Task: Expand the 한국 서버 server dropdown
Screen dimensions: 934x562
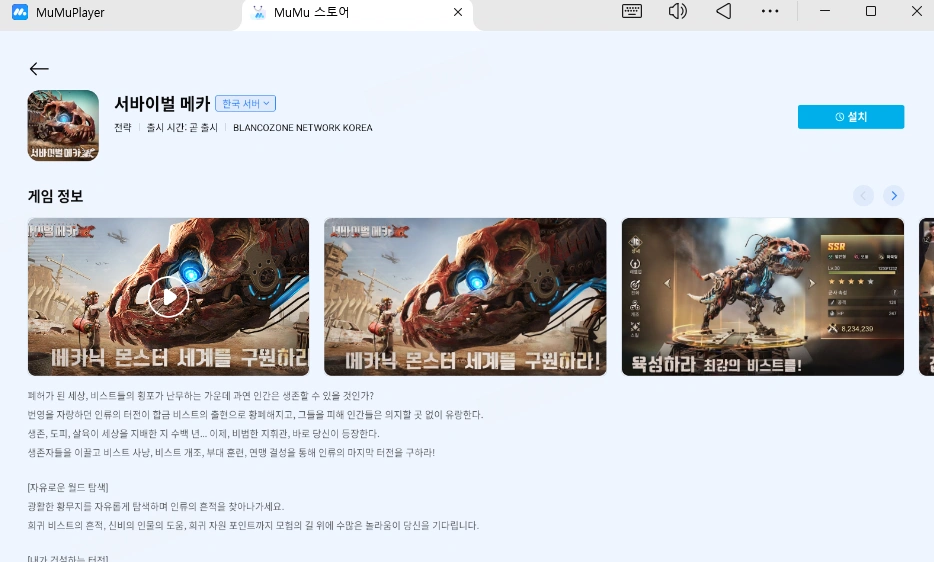Action: (x=245, y=104)
